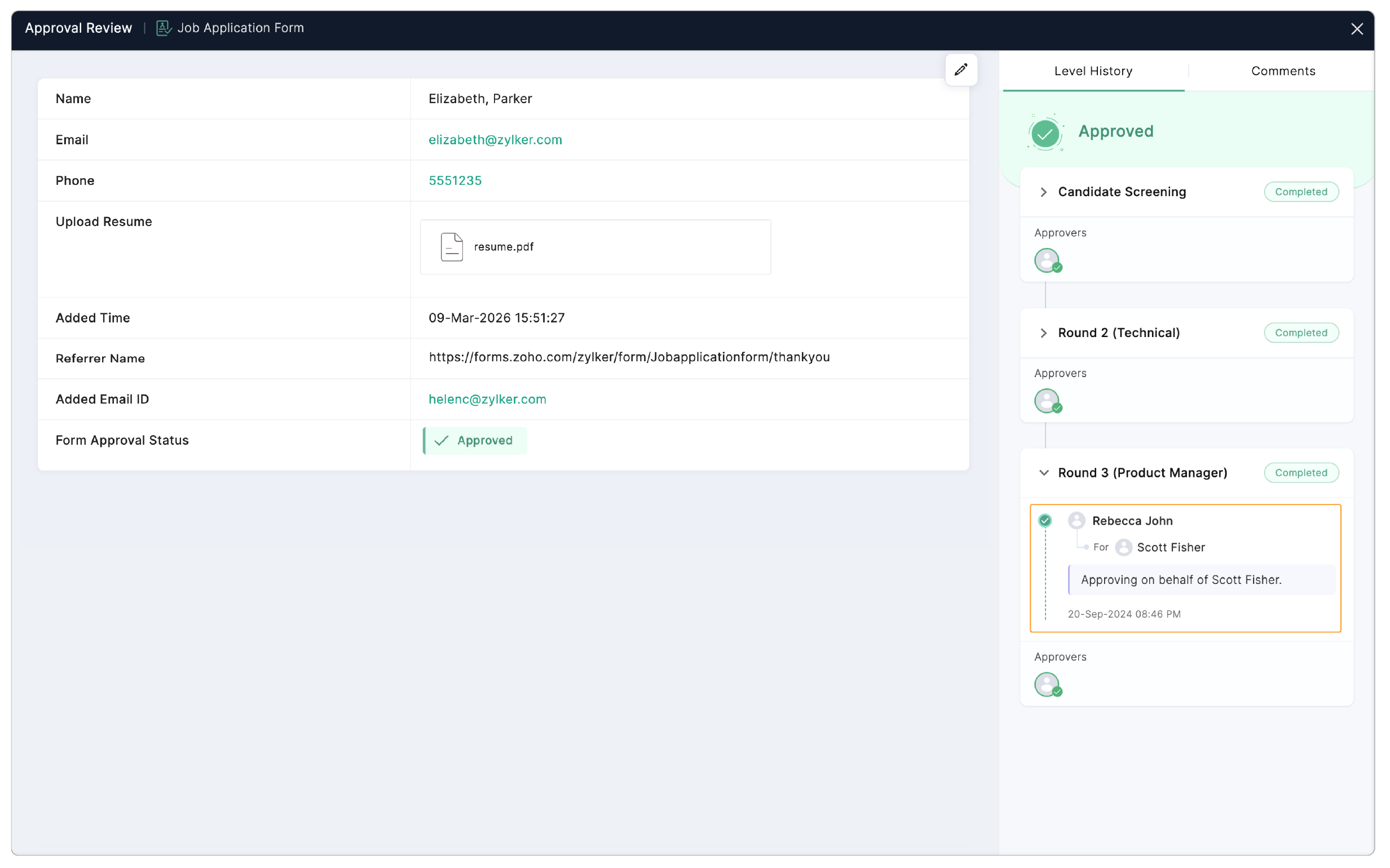The height and width of the screenshot is (868, 1390).
Task: Click the Candidate Screening approver avatar
Action: [x=1047, y=260]
